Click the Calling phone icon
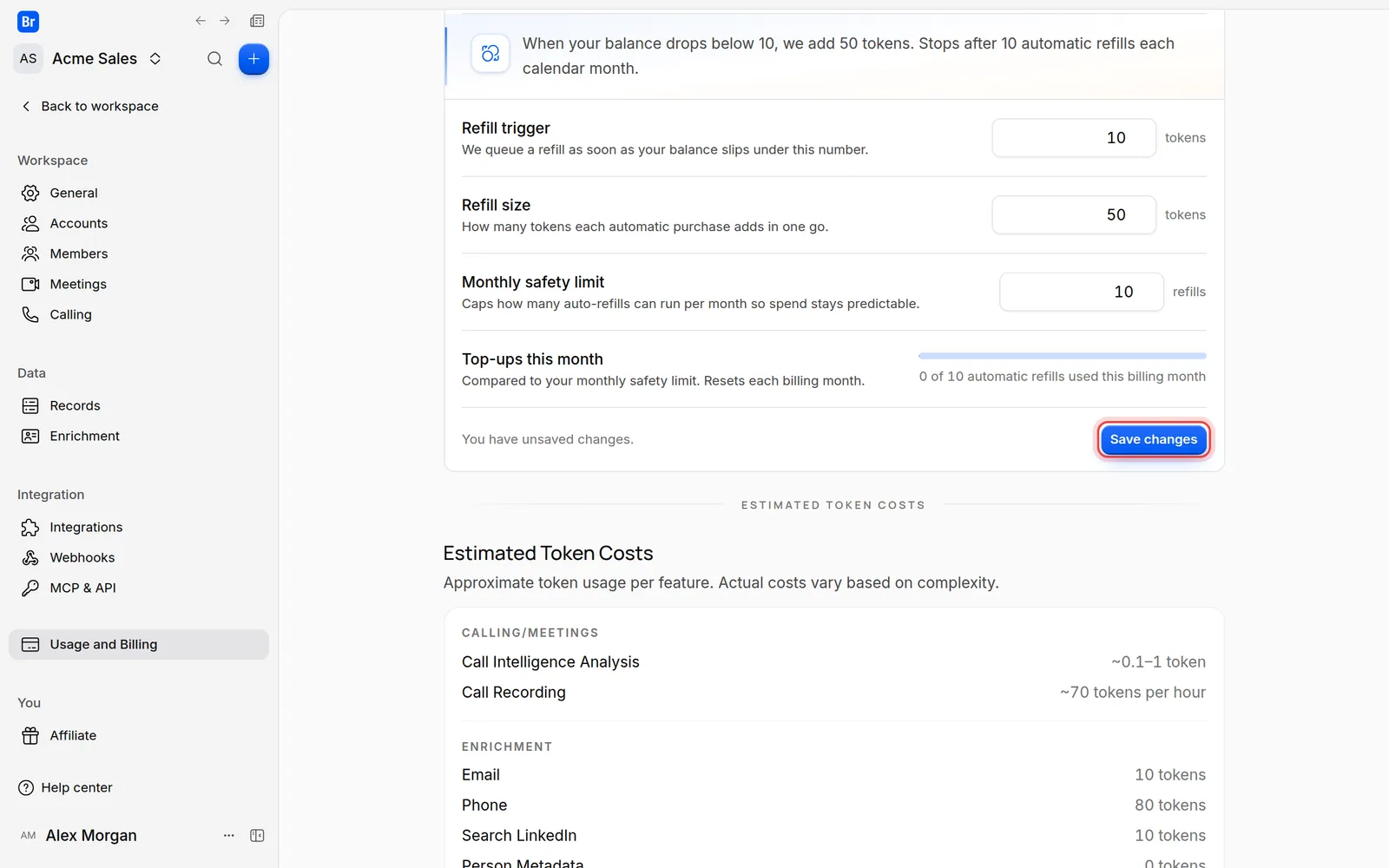This screenshot has height=868, width=1389. point(30,314)
